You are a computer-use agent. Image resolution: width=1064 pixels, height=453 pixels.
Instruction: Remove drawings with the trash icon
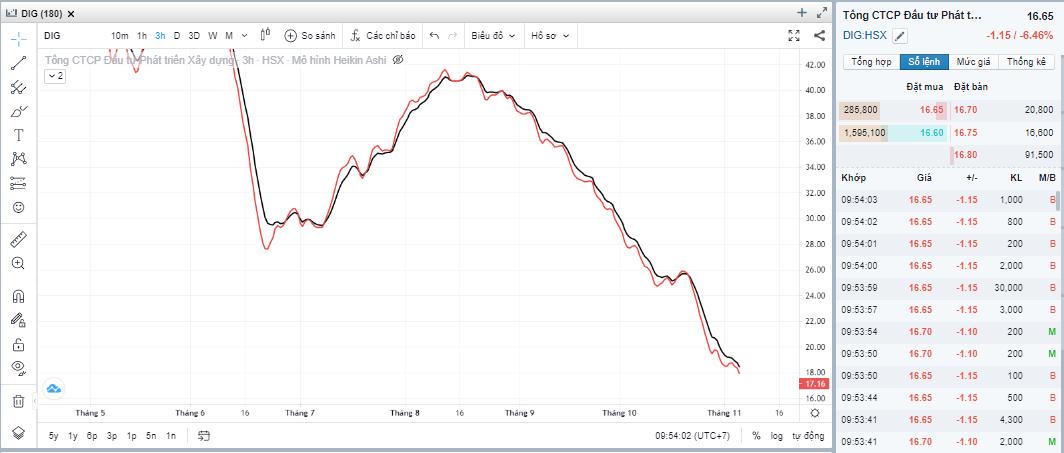point(18,401)
